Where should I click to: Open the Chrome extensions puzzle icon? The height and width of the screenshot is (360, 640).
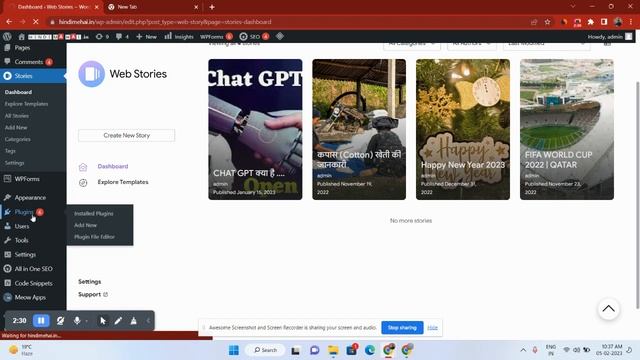(x=591, y=22)
